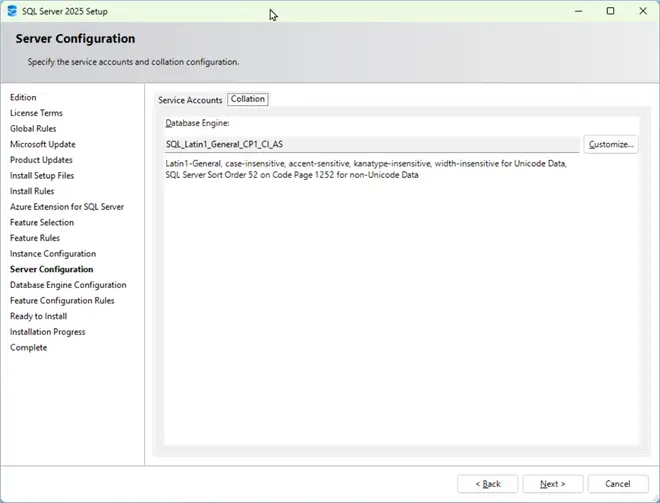Image resolution: width=660 pixels, height=503 pixels.
Task: Click the window resize grip
Action: [x=654, y=498]
